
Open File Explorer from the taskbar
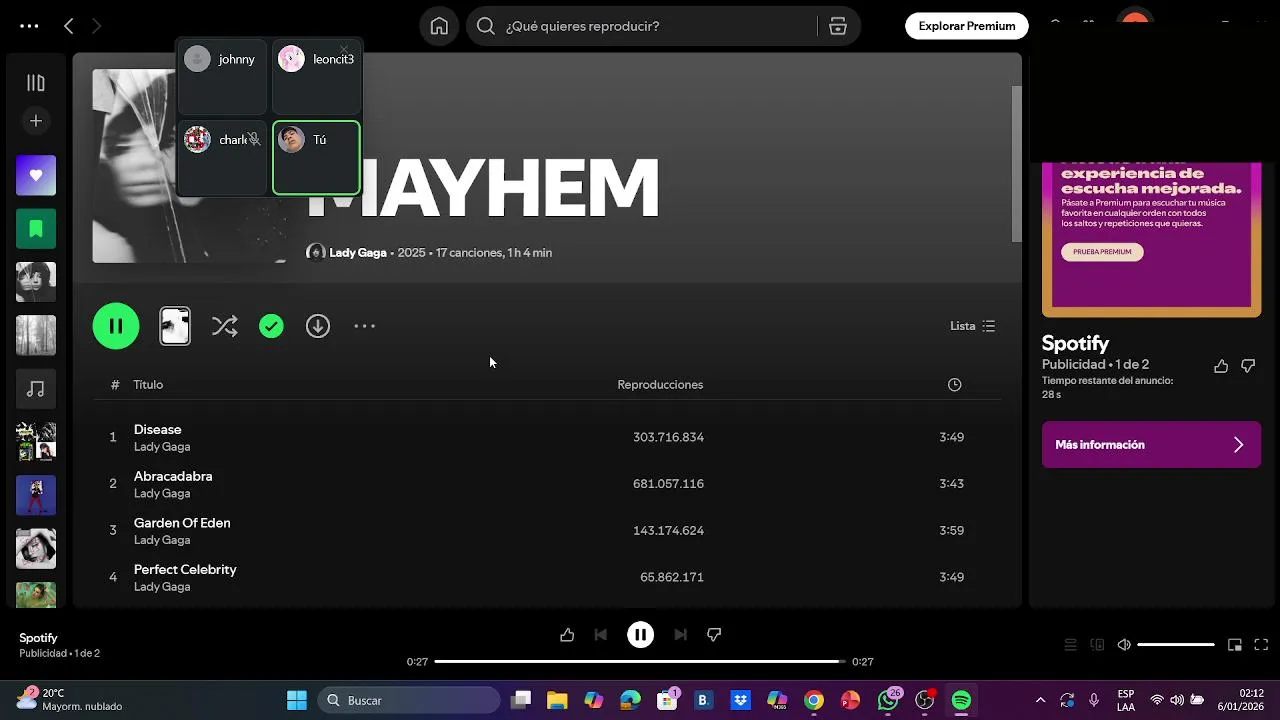click(557, 700)
